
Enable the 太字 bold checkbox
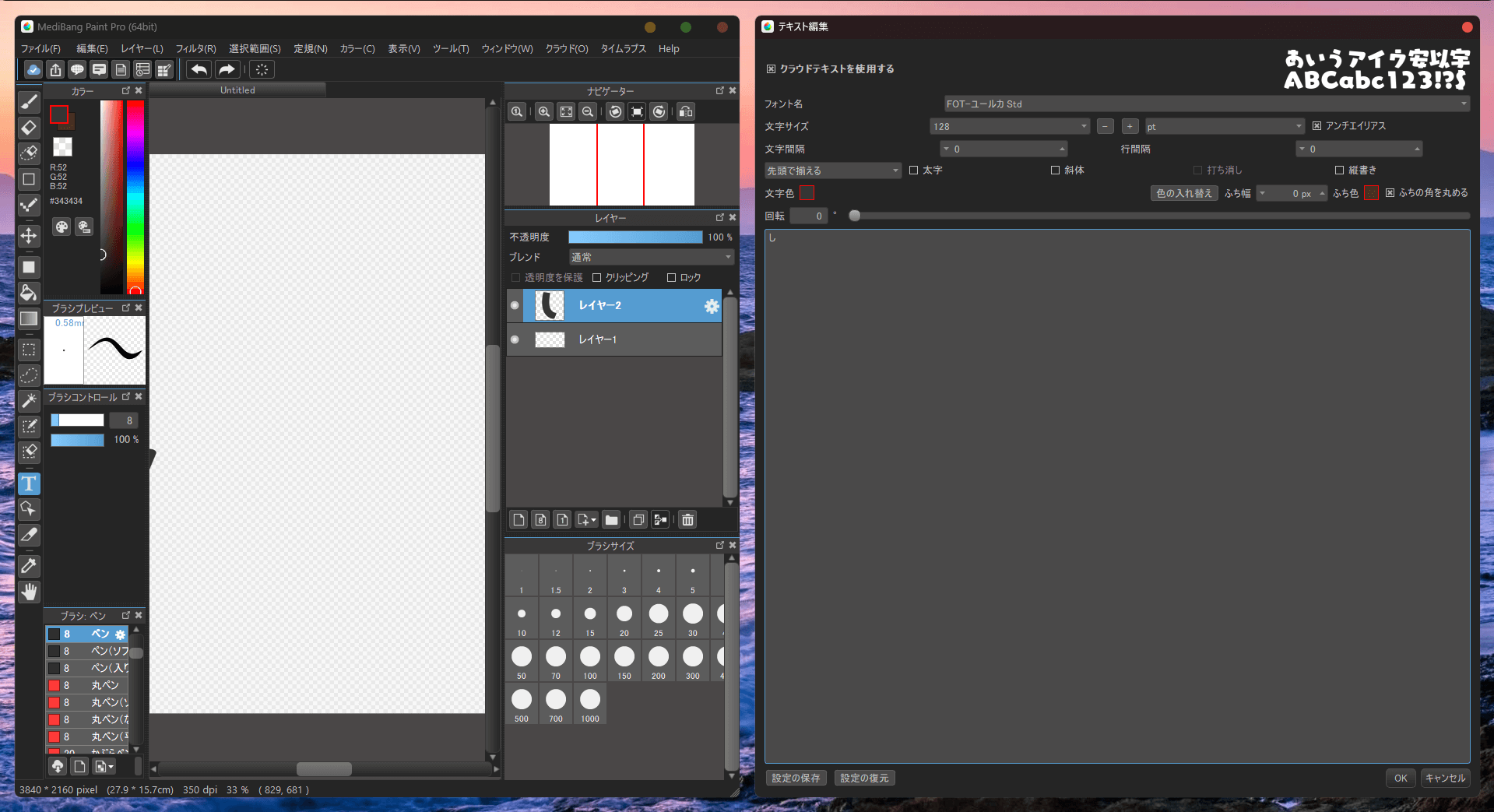coord(914,170)
